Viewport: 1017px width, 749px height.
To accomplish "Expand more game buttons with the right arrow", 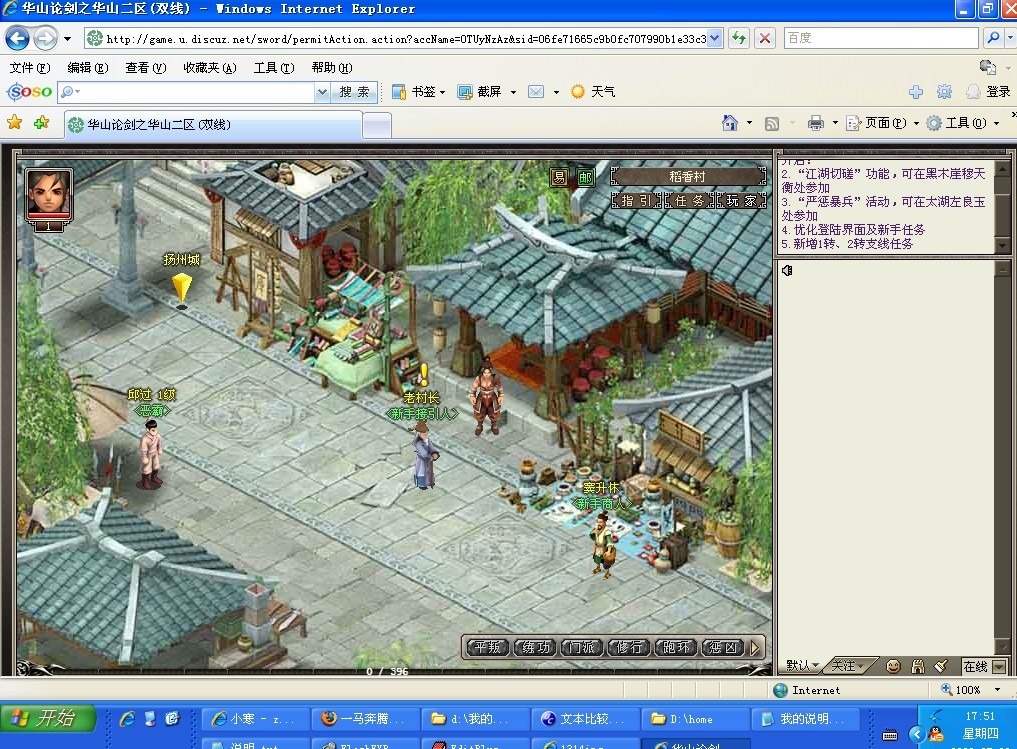I will click(x=755, y=647).
